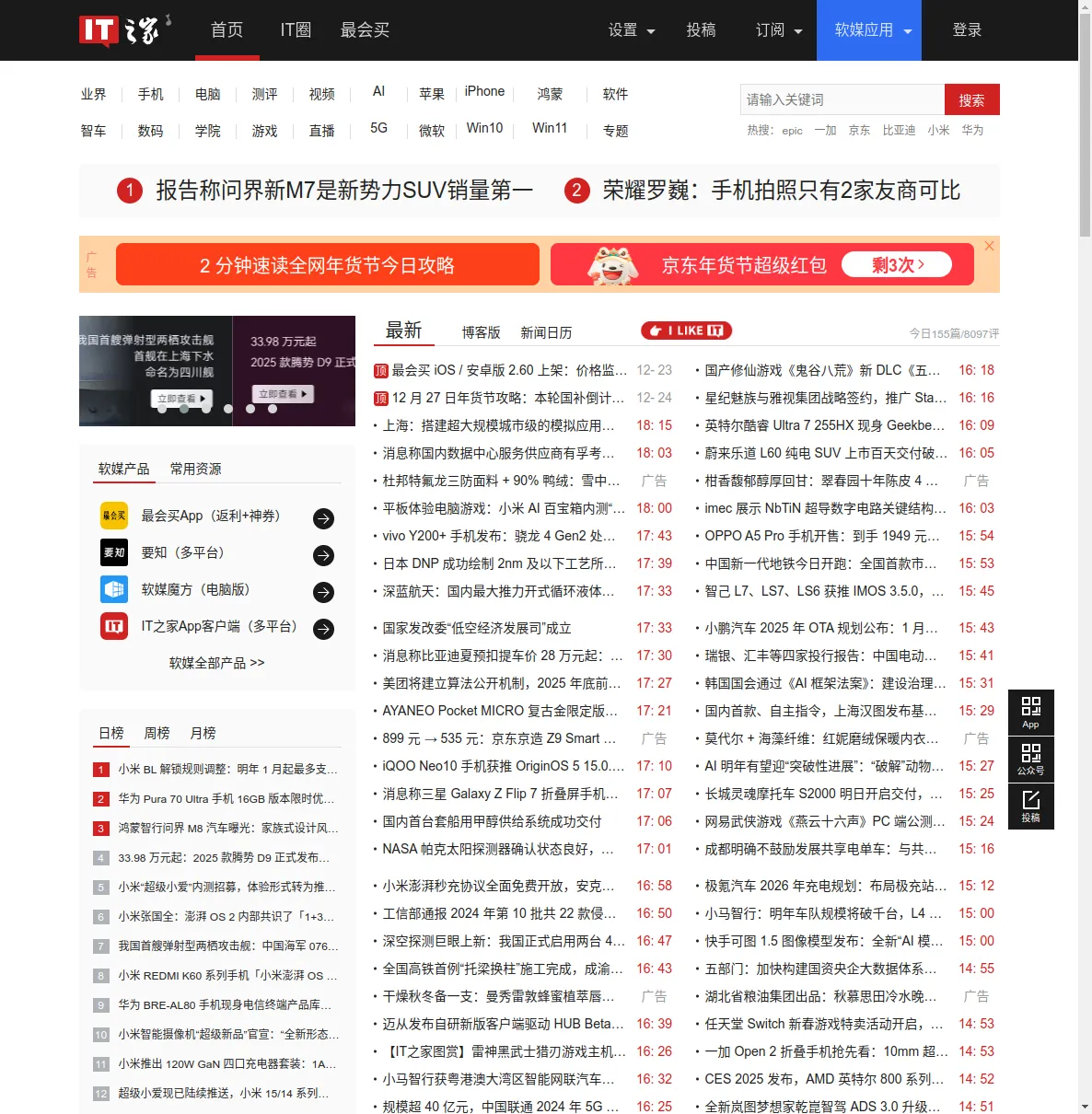This screenshot has width=1092, height=1114.
Task: Switch to the 首页 tab
Action: click(x=227, y=30)
